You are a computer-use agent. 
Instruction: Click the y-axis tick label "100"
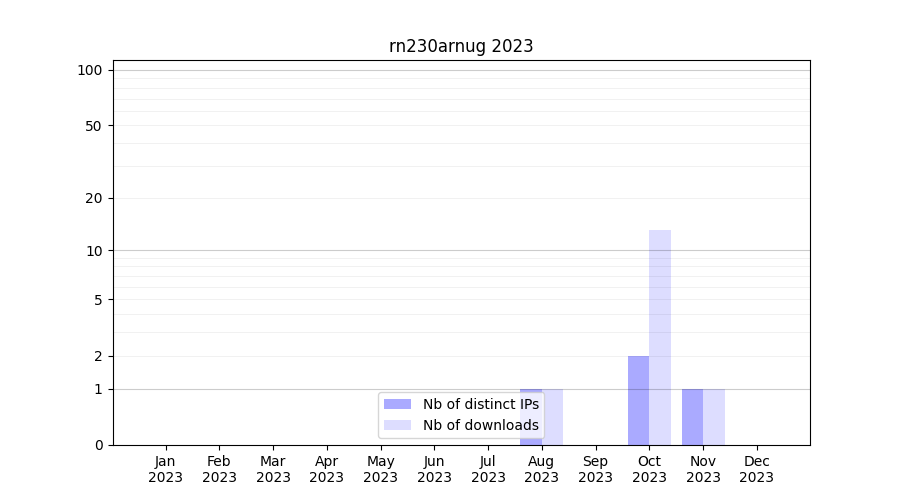pyautogui.click(x=90, y=70)
